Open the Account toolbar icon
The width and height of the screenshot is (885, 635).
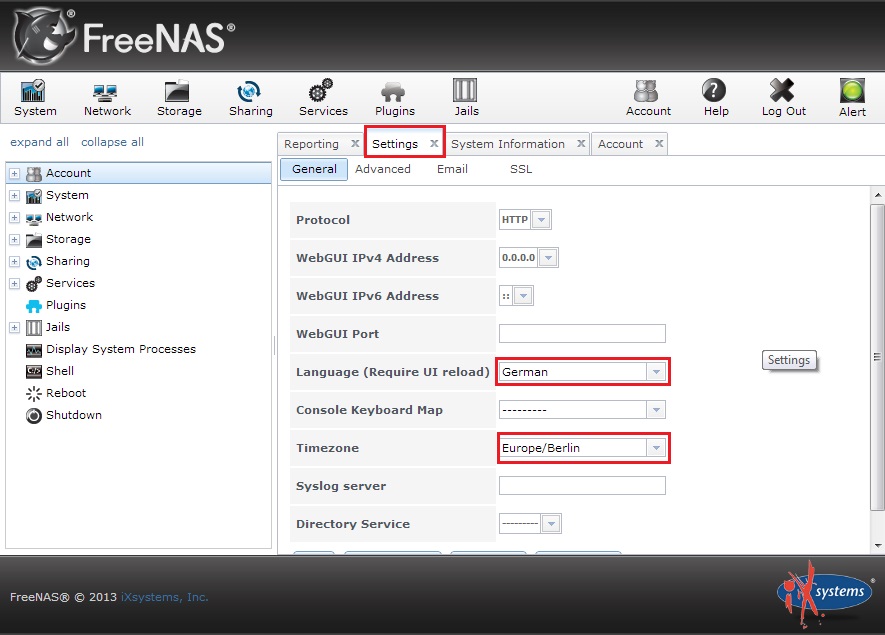[x=648, y=98]
